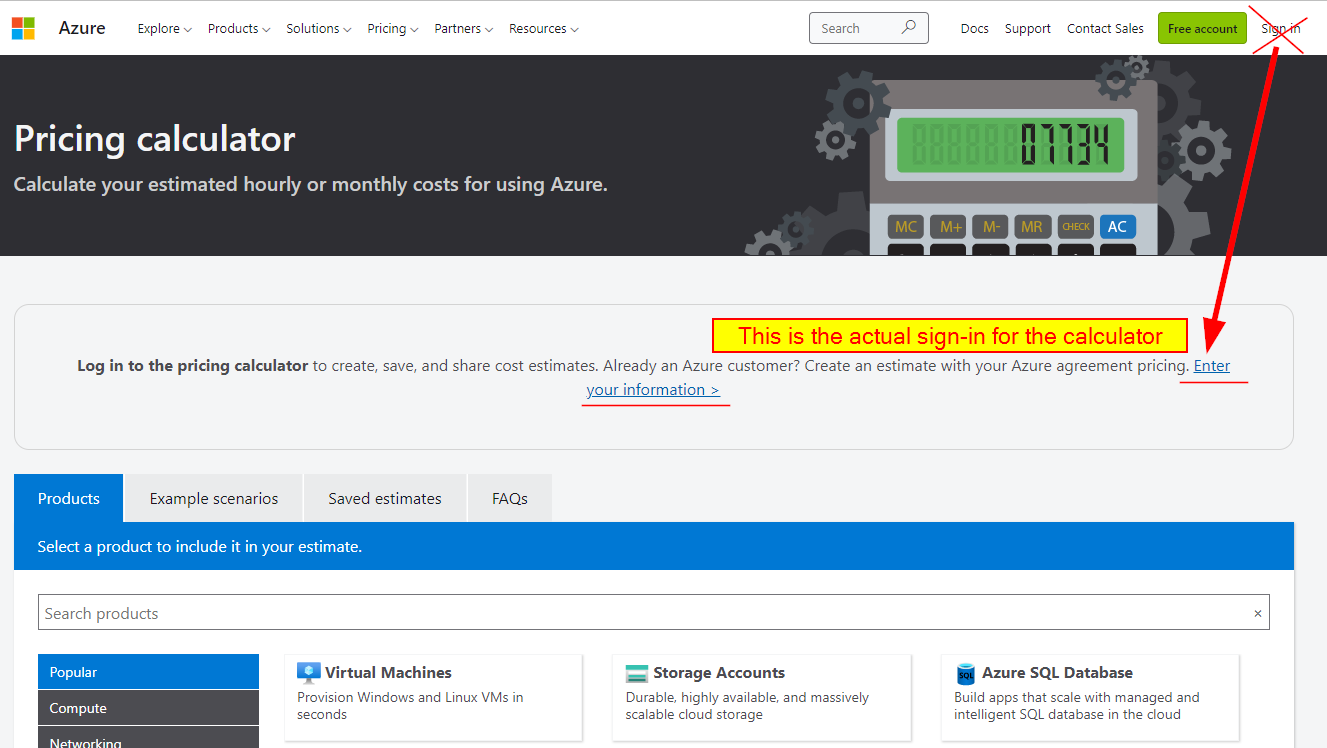The image size is (1327, 748).
Task: Expand the Pricing menu
Action: pos(393,29)
